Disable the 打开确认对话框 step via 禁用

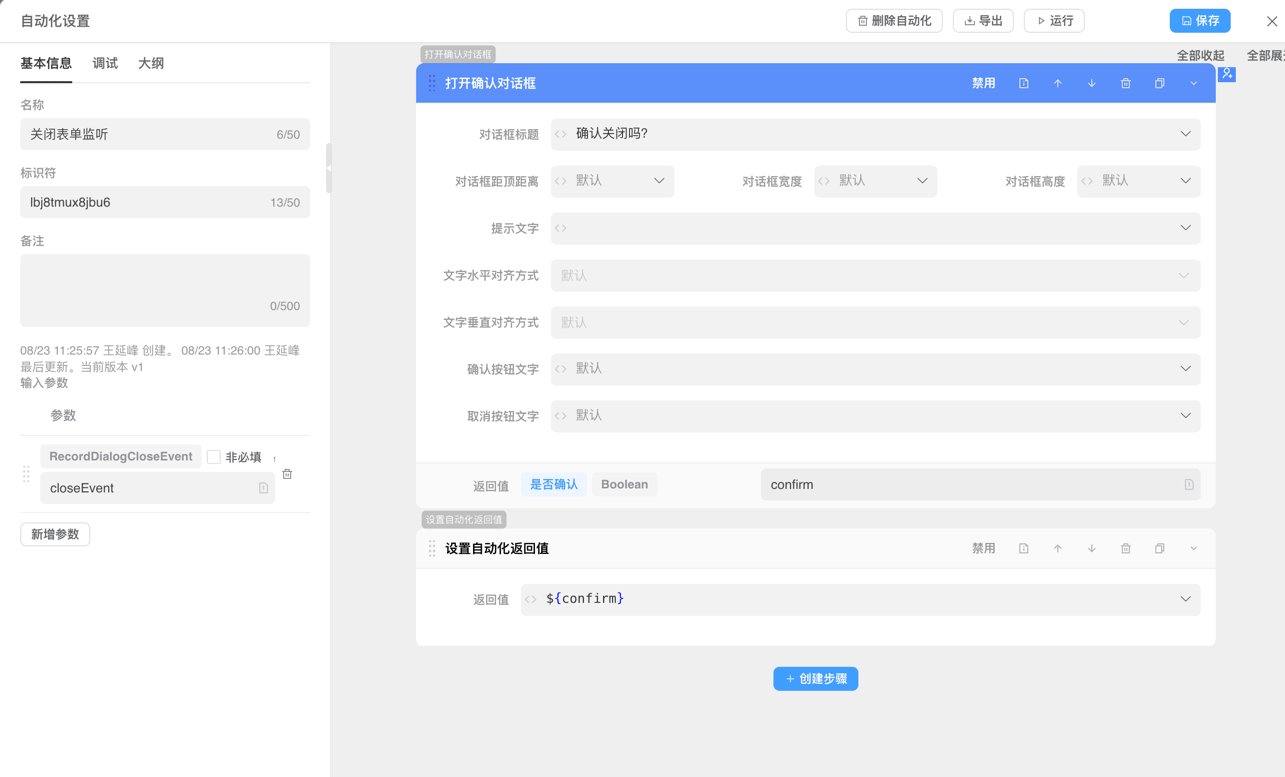coord(984,83)
